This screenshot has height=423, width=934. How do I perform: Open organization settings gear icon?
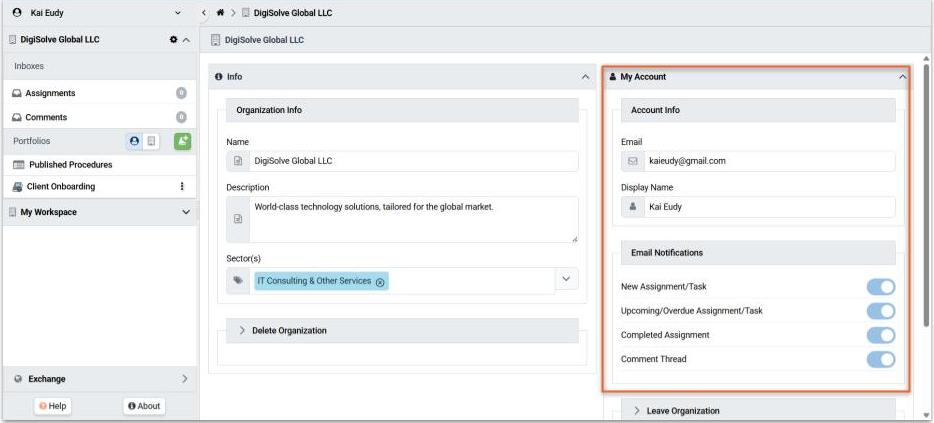tap(172, 40)
